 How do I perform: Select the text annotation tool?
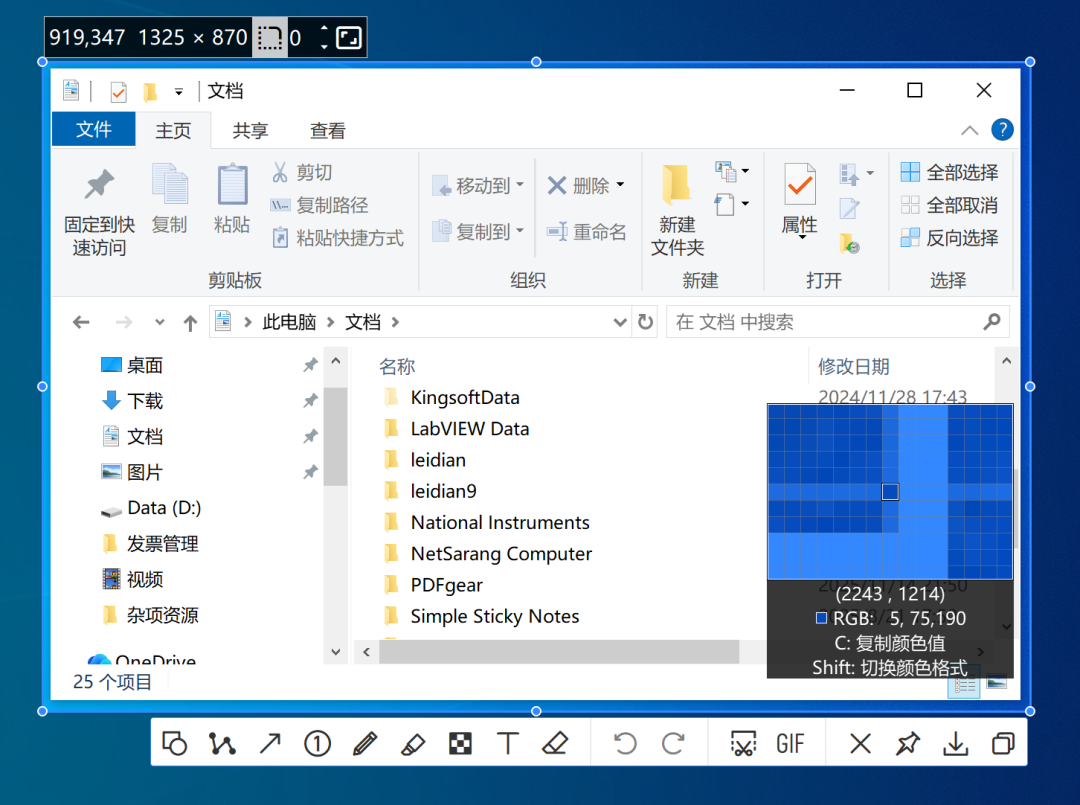508,743
